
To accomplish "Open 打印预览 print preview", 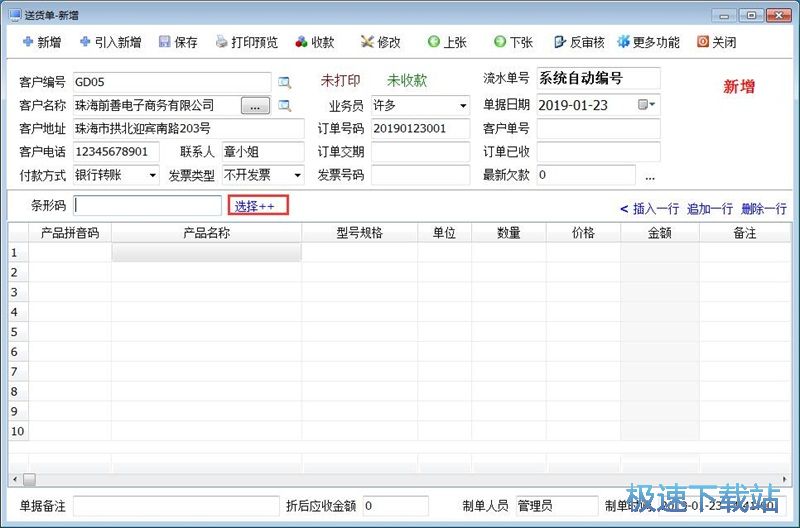I will click(x=247, y=42).
